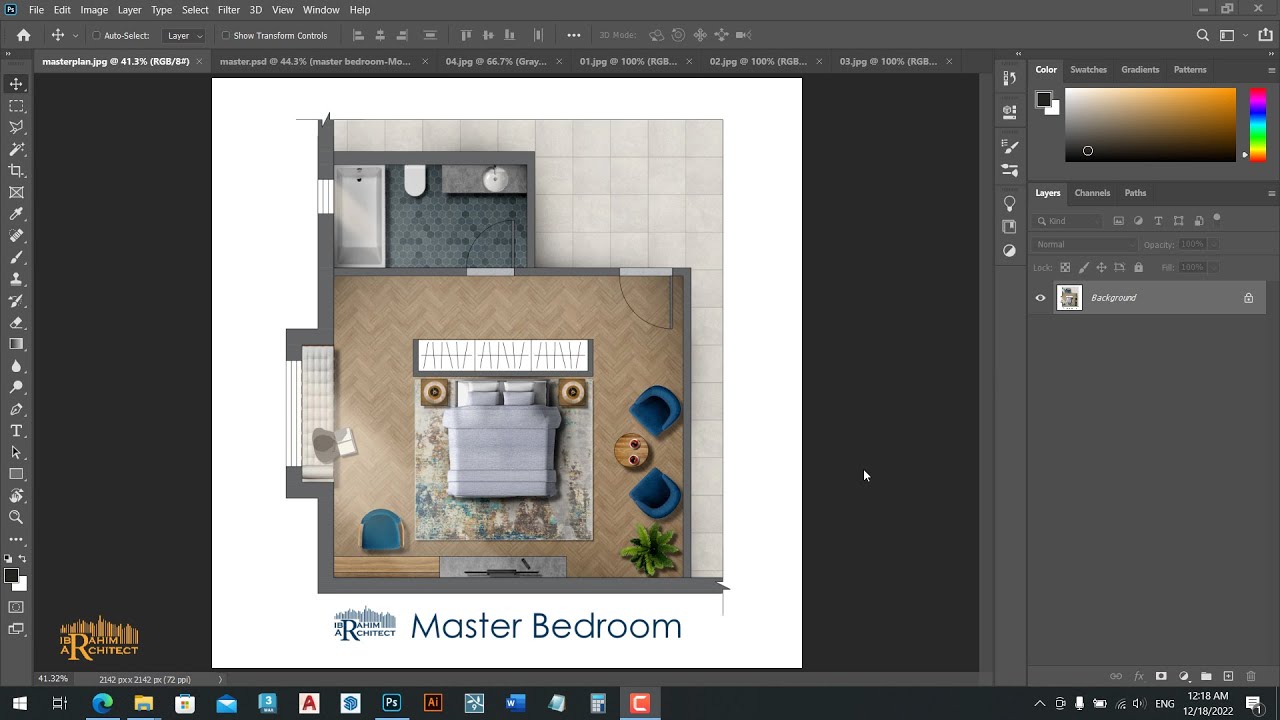Switch to the master.psd document tab
Screen dimensions: 1280x720
[315, 61]
